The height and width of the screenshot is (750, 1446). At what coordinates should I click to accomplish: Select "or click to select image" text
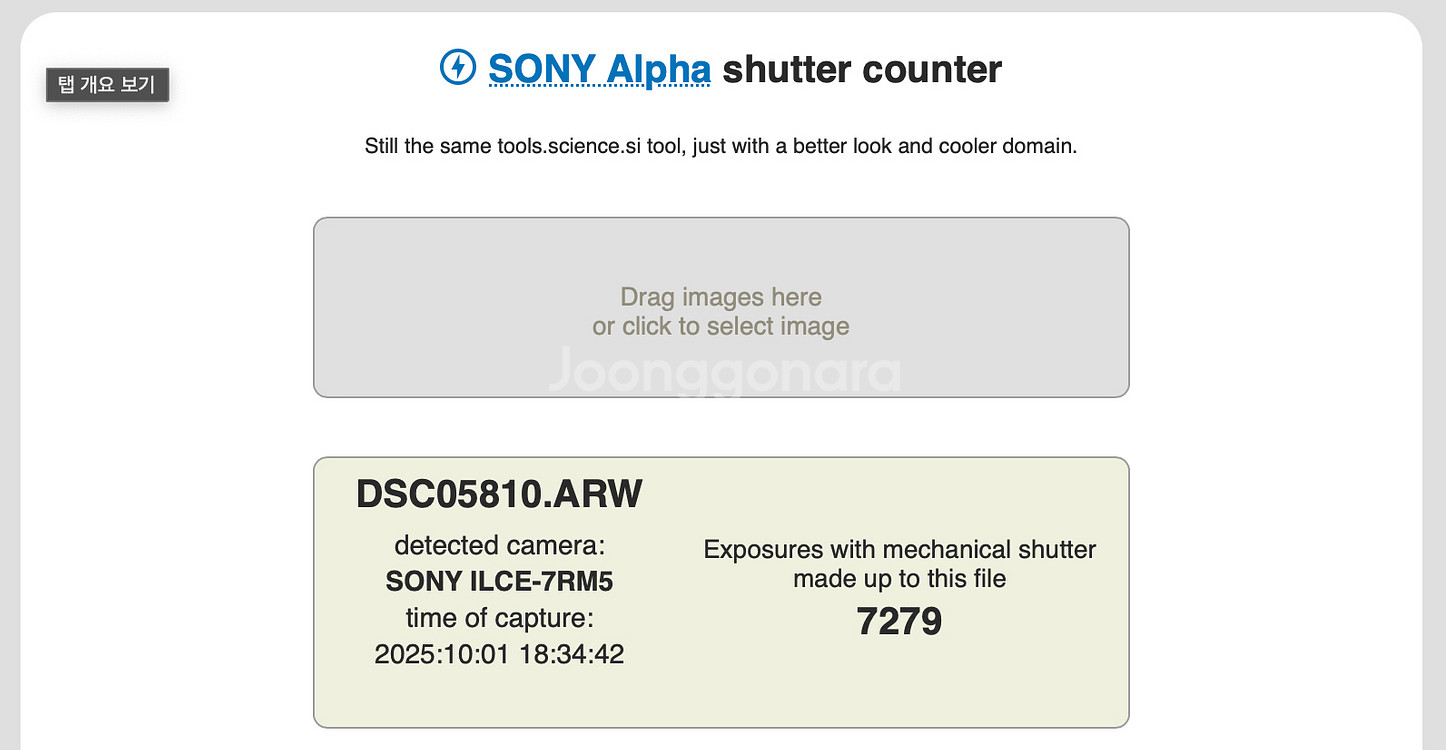[720, 326]
